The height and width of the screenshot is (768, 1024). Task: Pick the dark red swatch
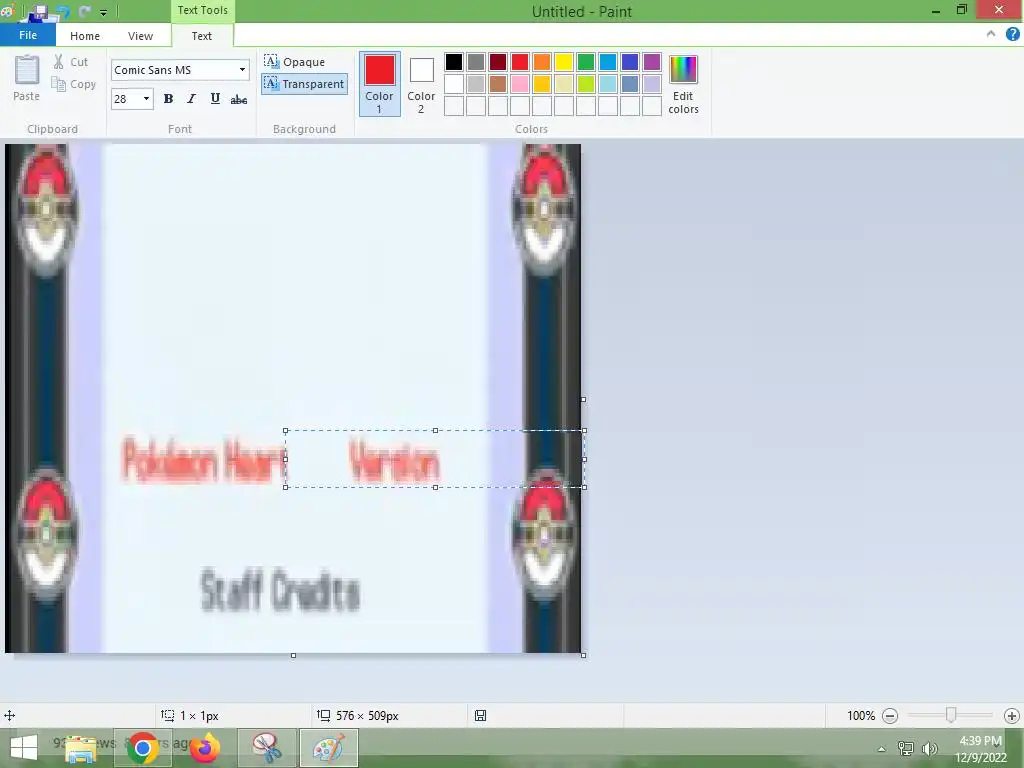click(x=498, y=62)
